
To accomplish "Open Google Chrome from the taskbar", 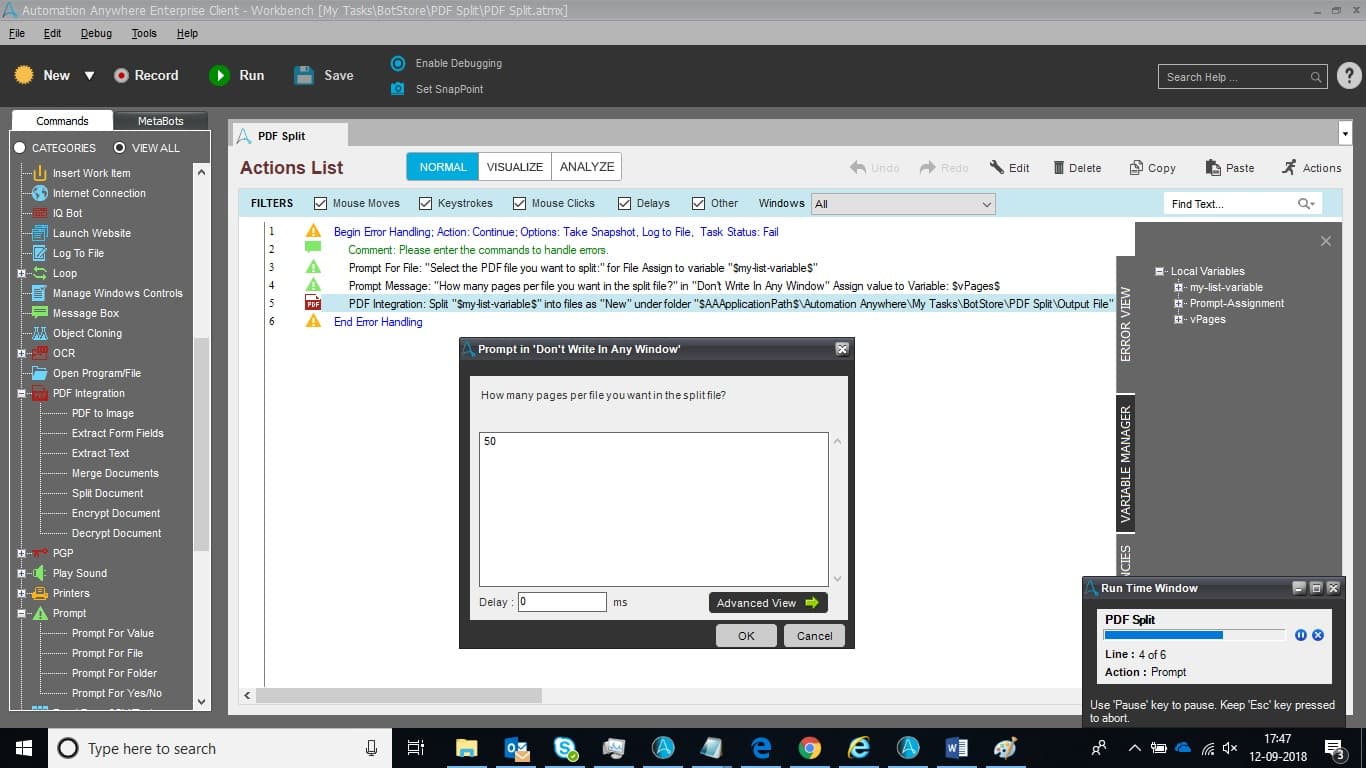I will click(x=810, y=748).
